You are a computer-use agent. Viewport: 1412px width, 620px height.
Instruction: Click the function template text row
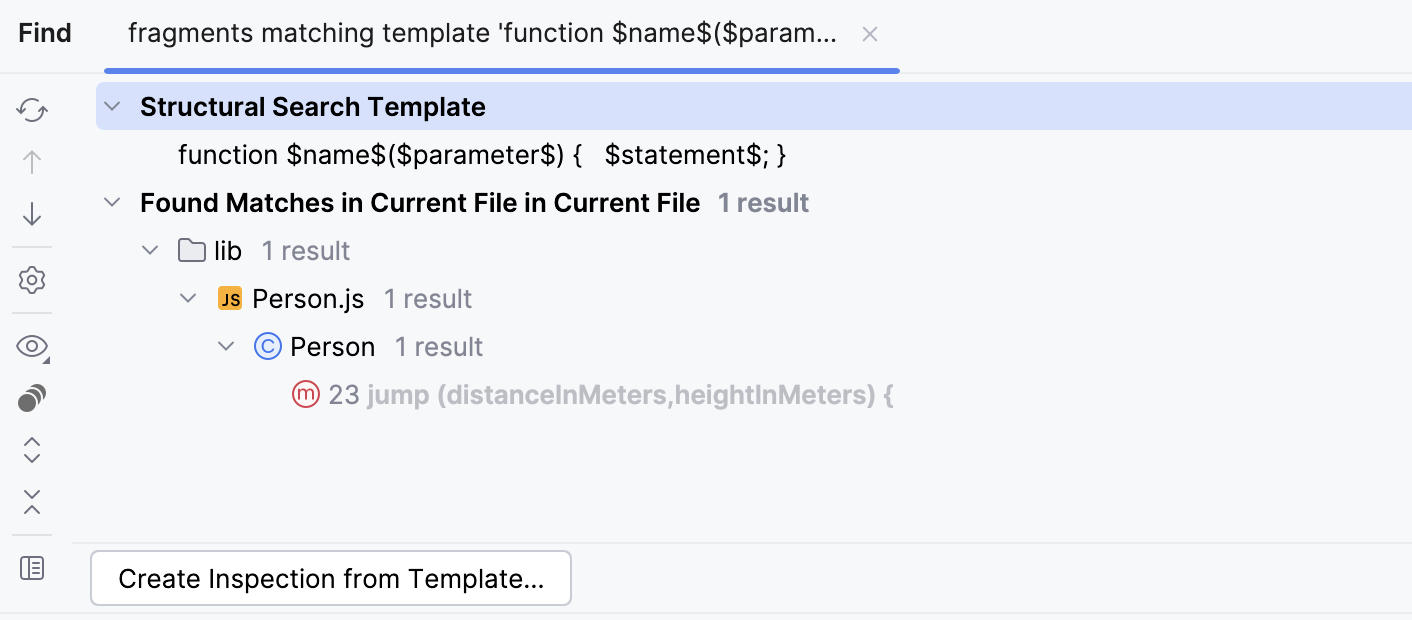click(x=482, y=155)
